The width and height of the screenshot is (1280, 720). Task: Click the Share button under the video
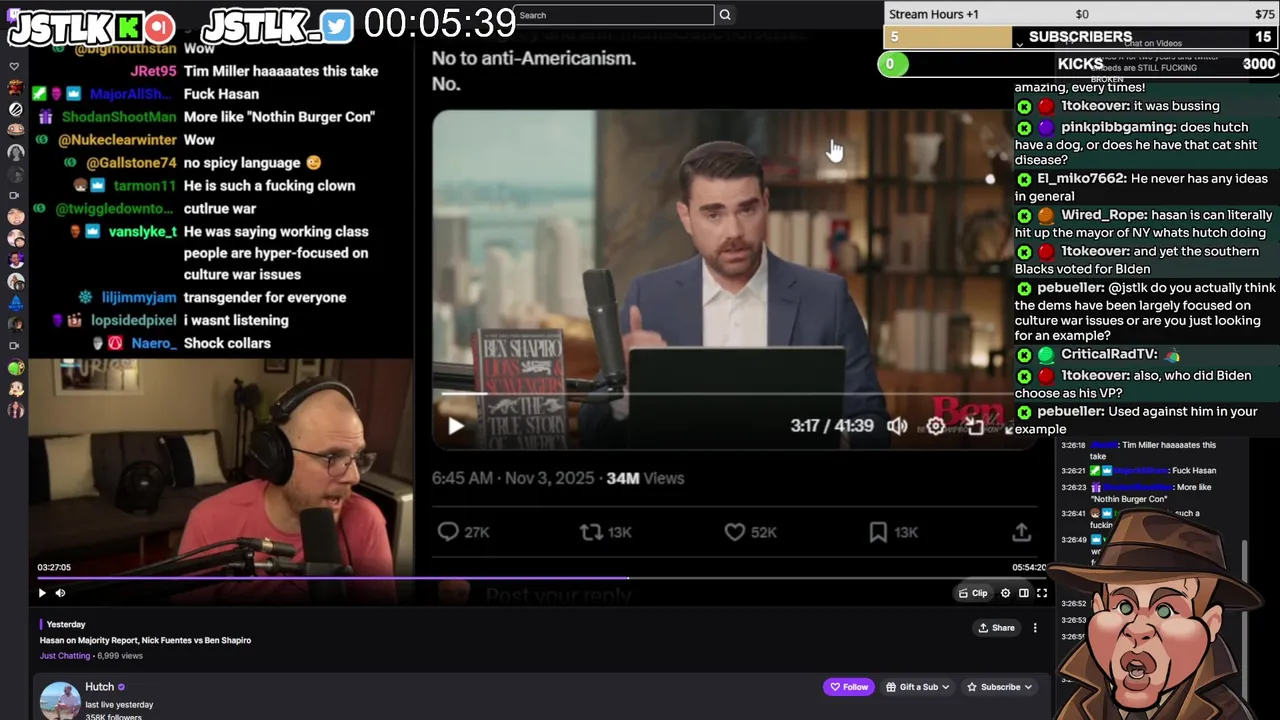(x=996, y=628)
